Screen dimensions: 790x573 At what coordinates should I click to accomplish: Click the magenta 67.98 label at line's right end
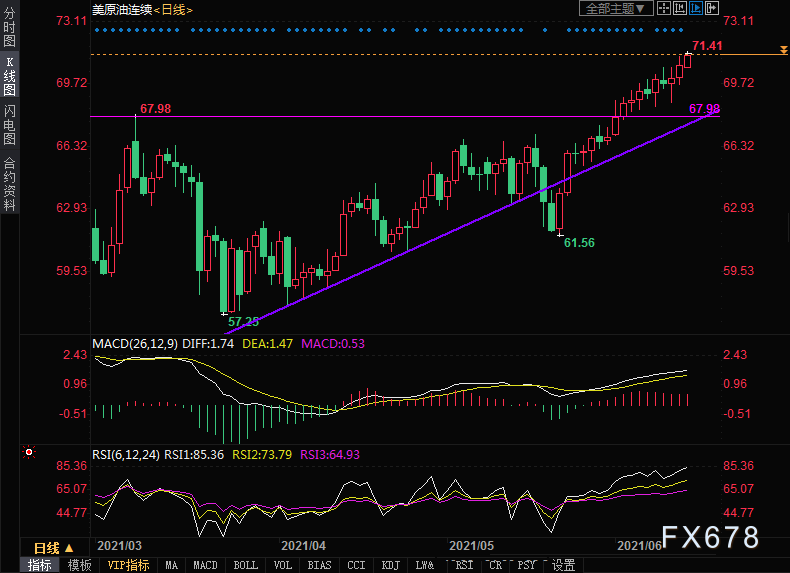pyautogui.click(x=704, y=109)
